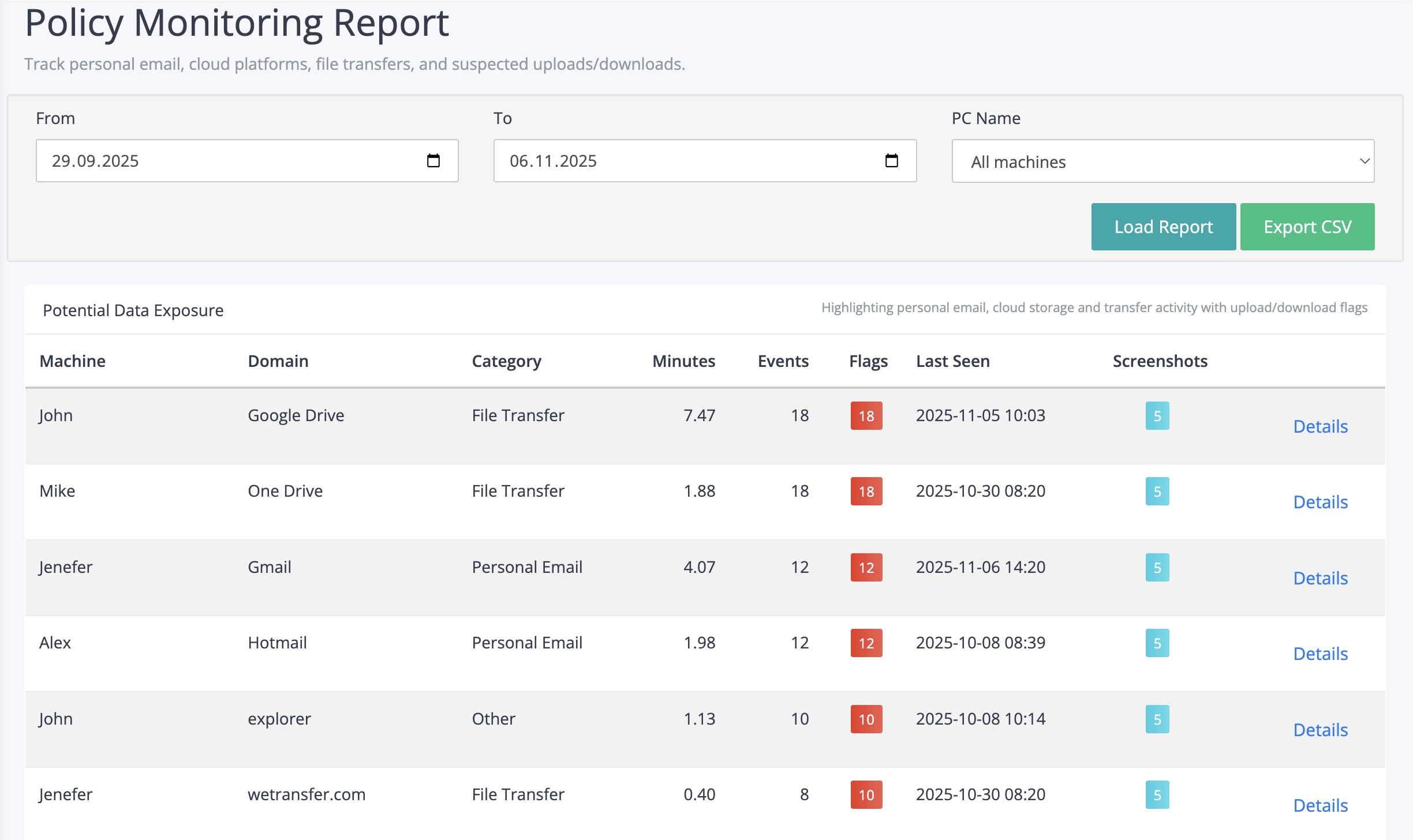The image size is (1413, 840).
Task: Click the flag badge on the wetransfer.com row
Action: click(x=866, y=794)
